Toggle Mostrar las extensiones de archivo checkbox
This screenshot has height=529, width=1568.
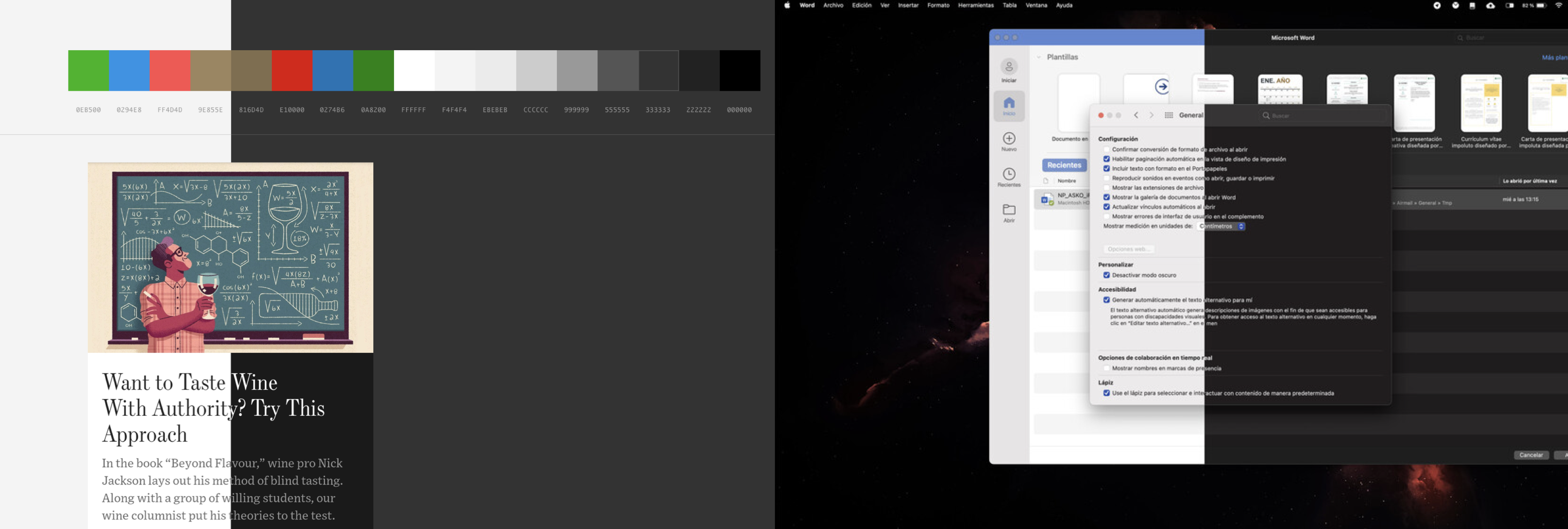[1107, 187]
